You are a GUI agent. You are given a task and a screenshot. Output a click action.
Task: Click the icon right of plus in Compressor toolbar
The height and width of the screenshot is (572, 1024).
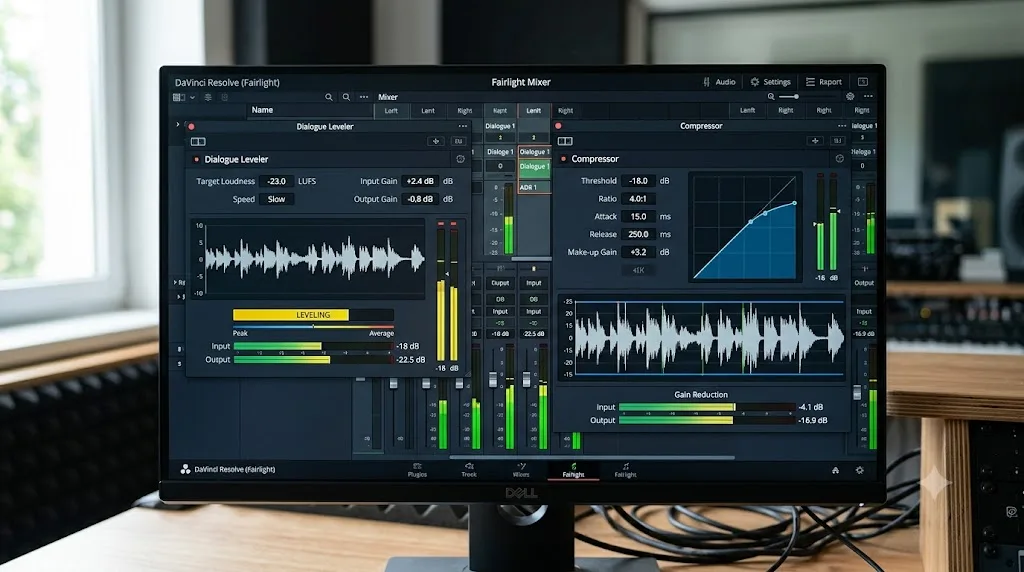pos(837,140)
